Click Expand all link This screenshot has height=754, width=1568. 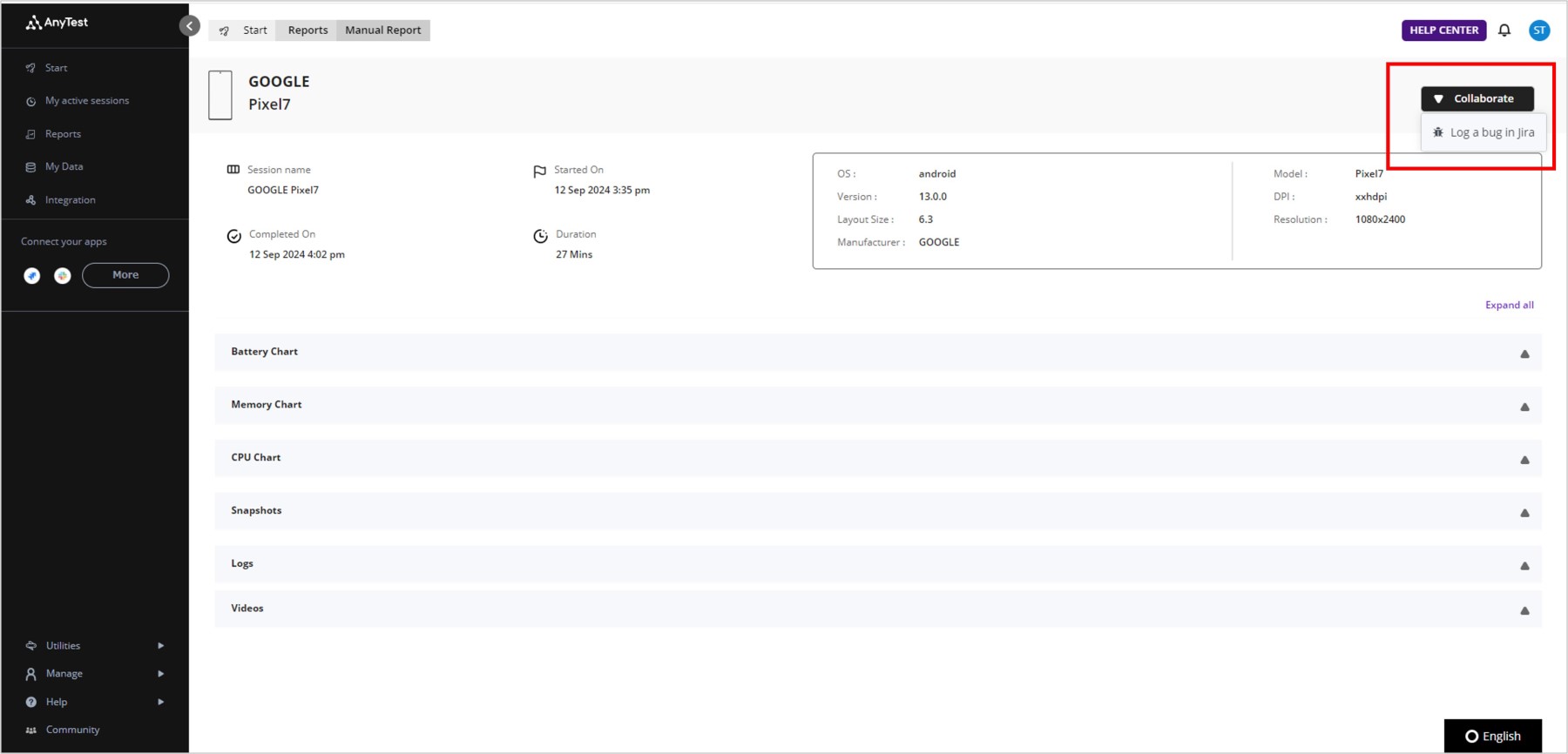1510,305
